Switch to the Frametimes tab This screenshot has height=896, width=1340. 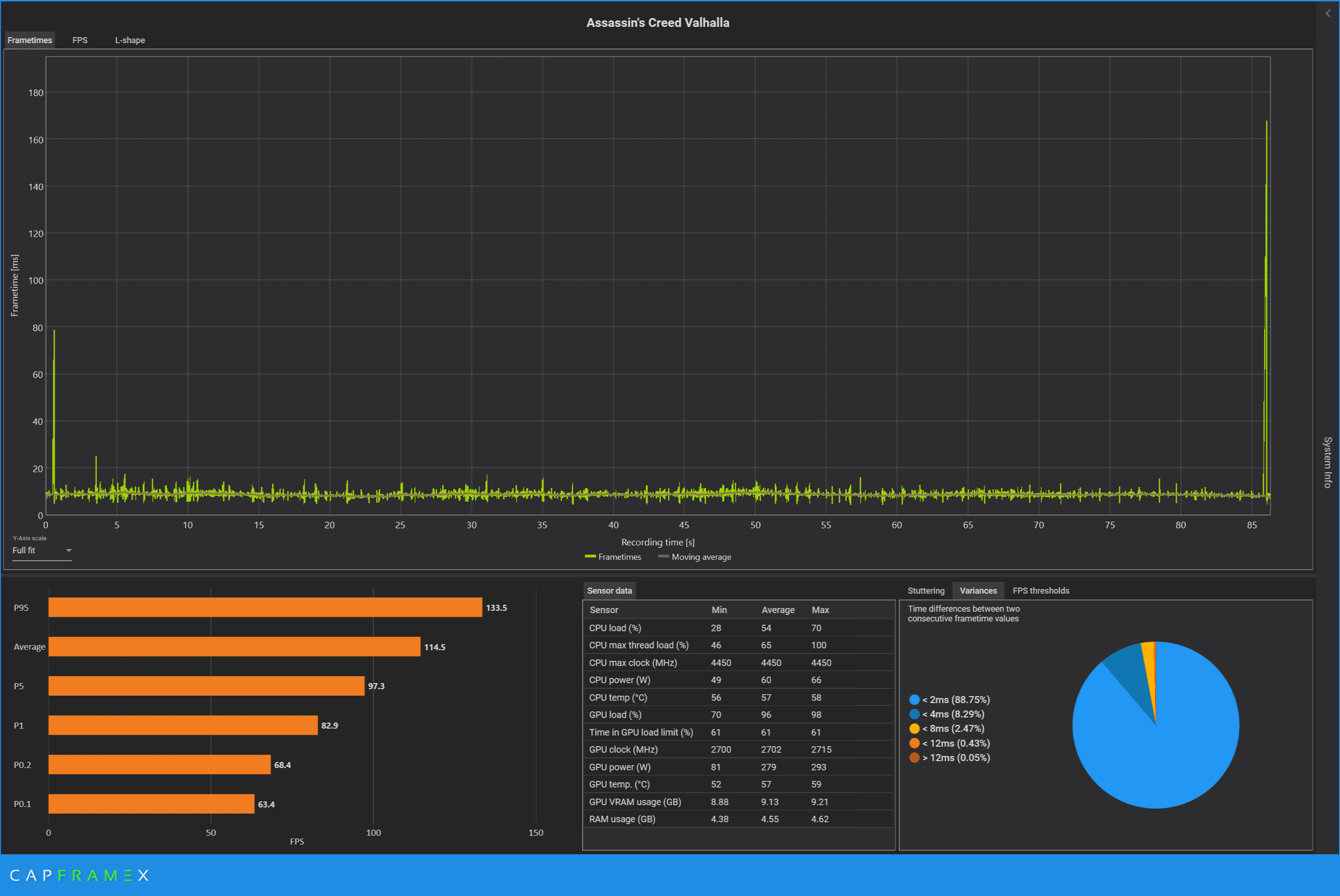30,40
